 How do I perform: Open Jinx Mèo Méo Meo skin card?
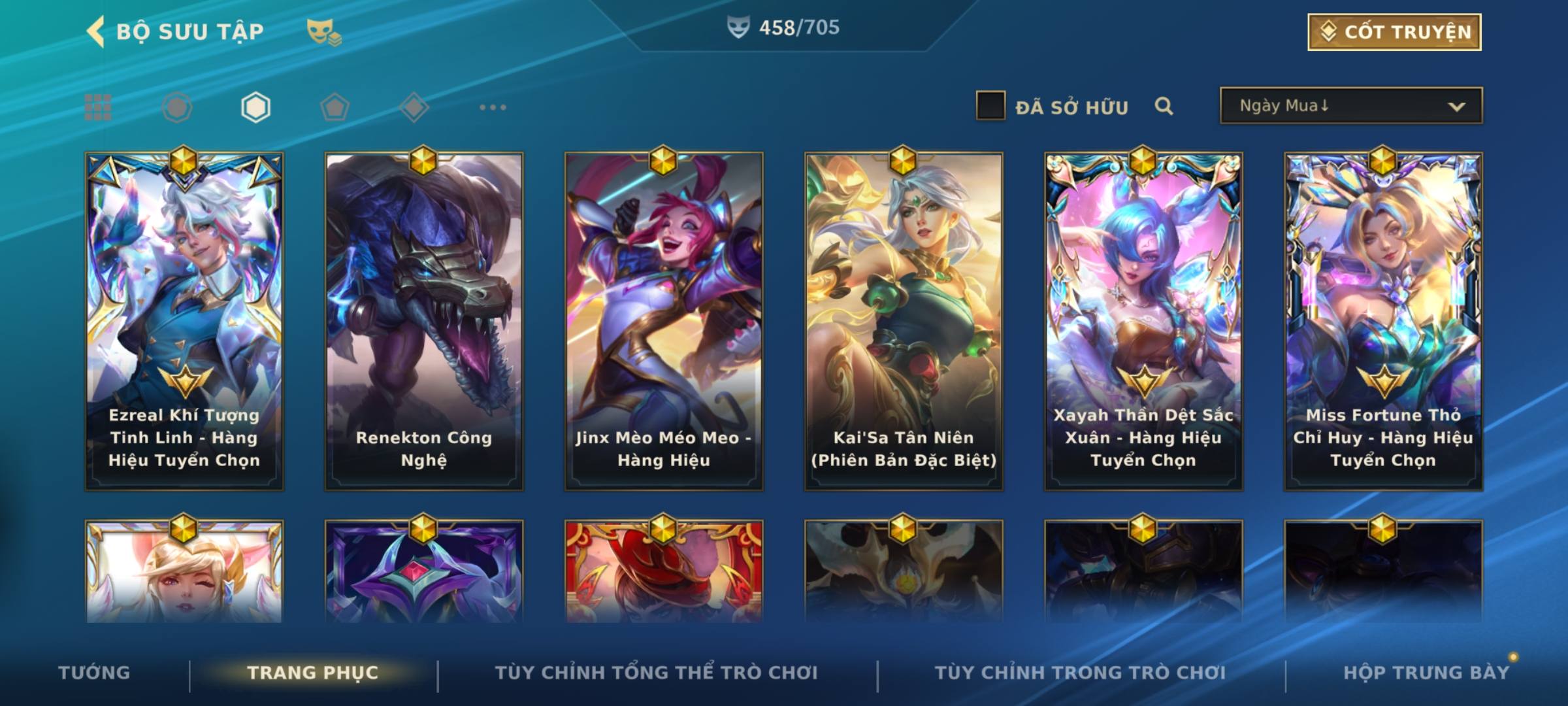(x=664, y=320)
